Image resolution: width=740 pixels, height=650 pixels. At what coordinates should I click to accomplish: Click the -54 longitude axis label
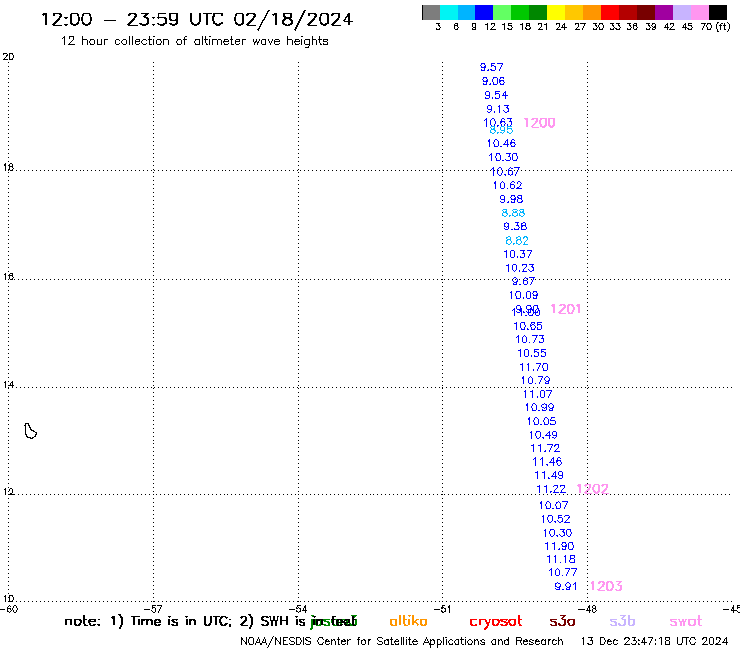[x=298, y=609]
